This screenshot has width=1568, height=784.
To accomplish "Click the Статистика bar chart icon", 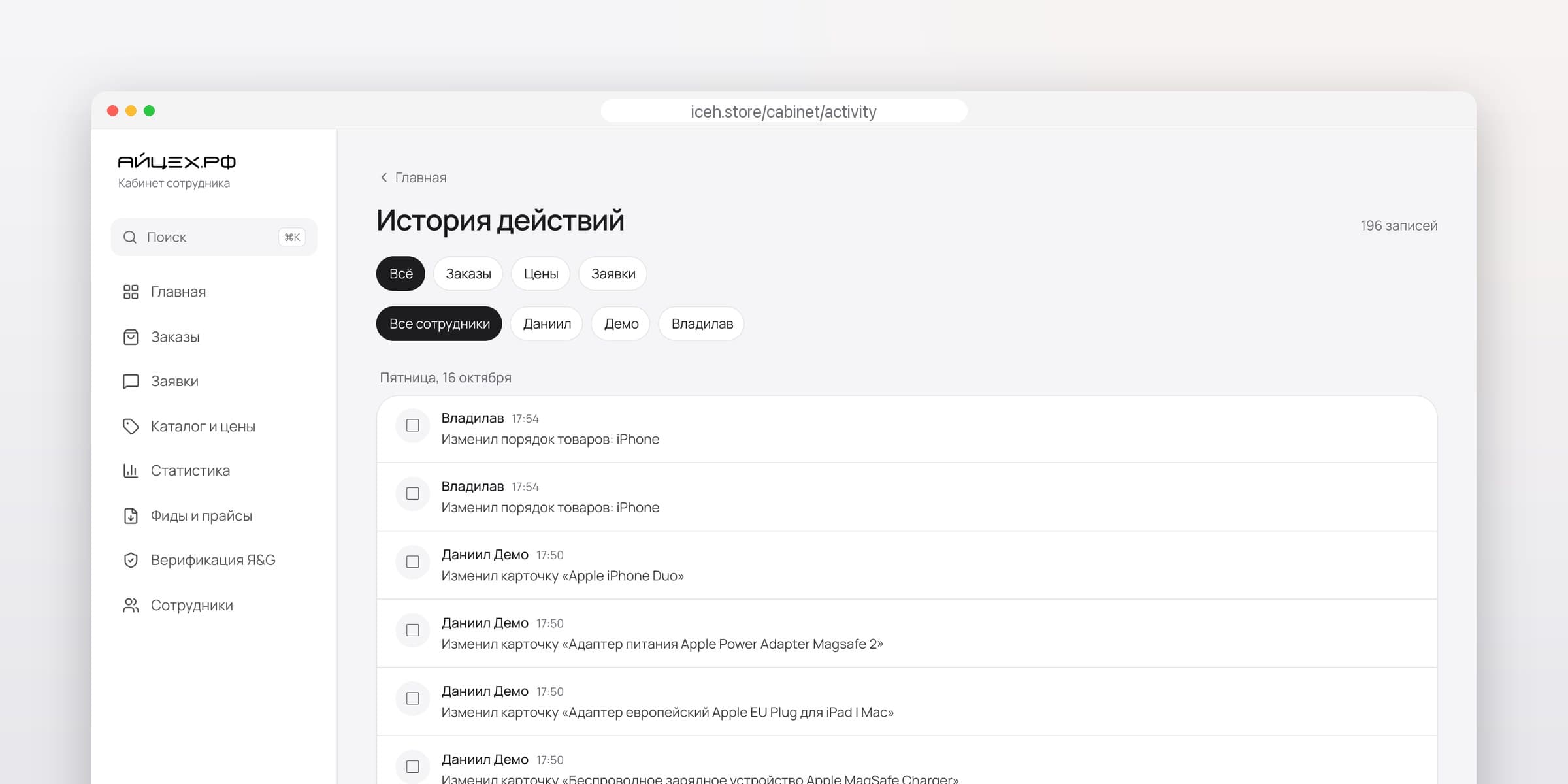I will click(x=131, y=471).
